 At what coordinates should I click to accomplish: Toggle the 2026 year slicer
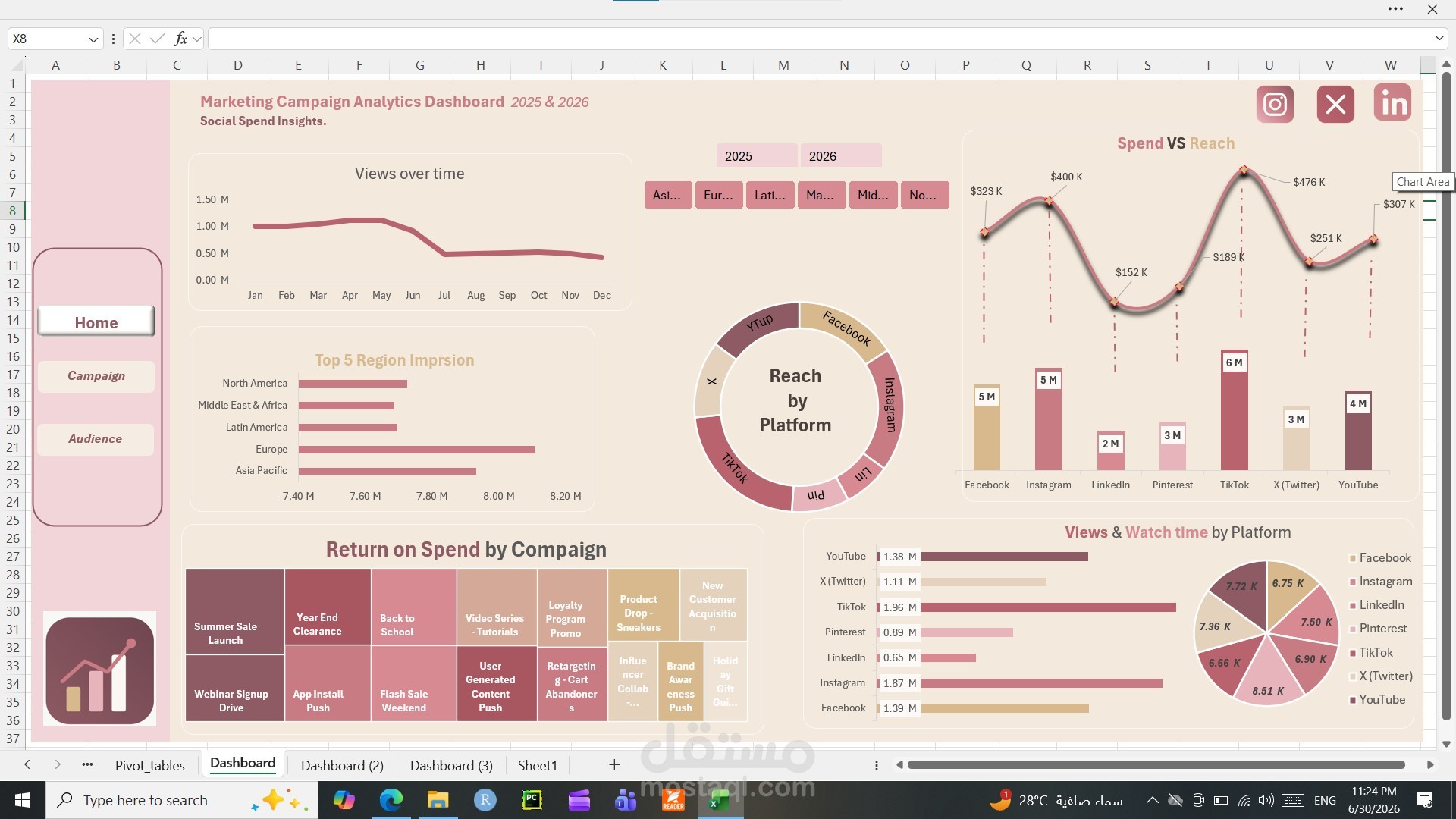pos(840,156)
